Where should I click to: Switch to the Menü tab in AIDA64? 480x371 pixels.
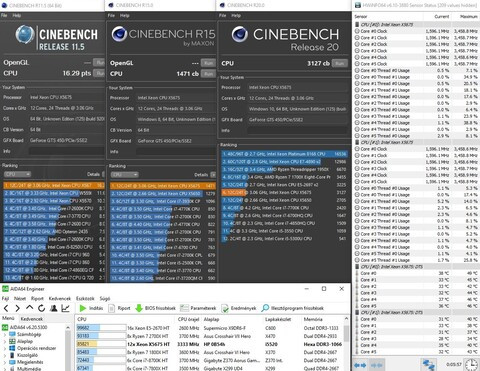pyautogui.click(x=8, y=318)
